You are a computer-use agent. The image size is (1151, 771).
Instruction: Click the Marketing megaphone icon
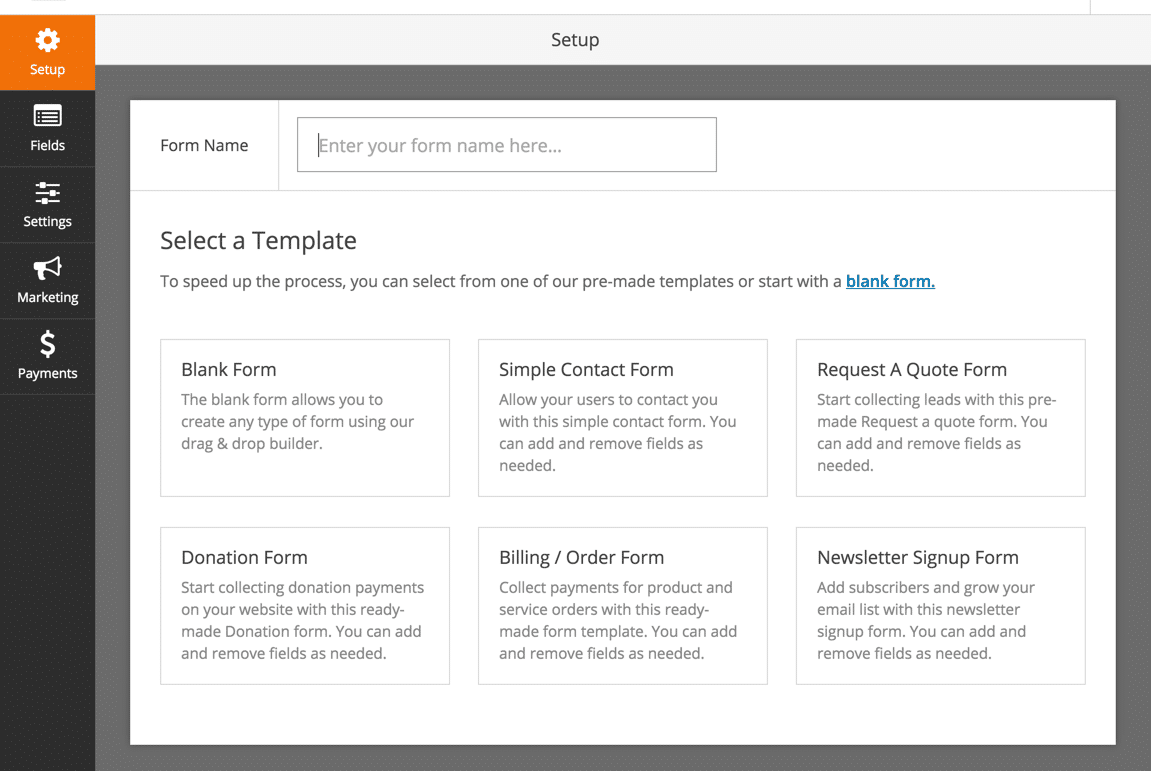point(47,268)
